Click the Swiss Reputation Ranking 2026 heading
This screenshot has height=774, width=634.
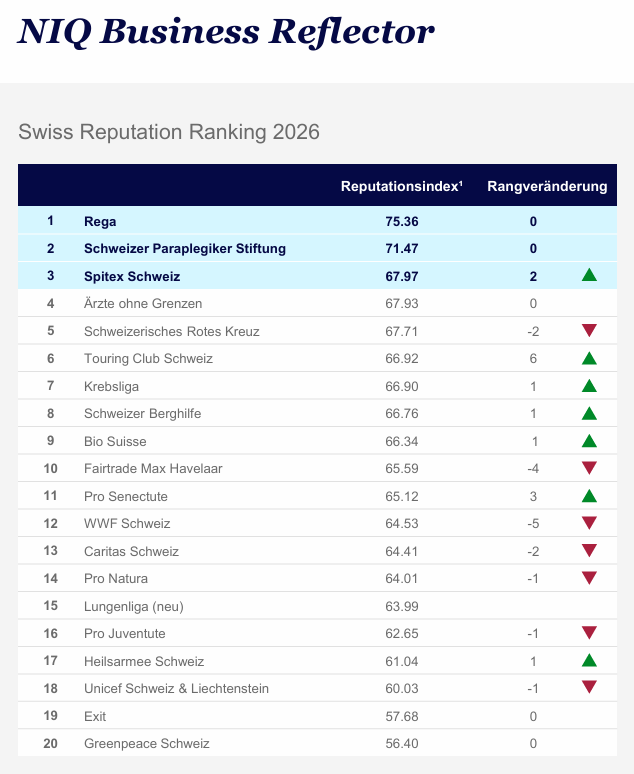[x=169, y=132]
